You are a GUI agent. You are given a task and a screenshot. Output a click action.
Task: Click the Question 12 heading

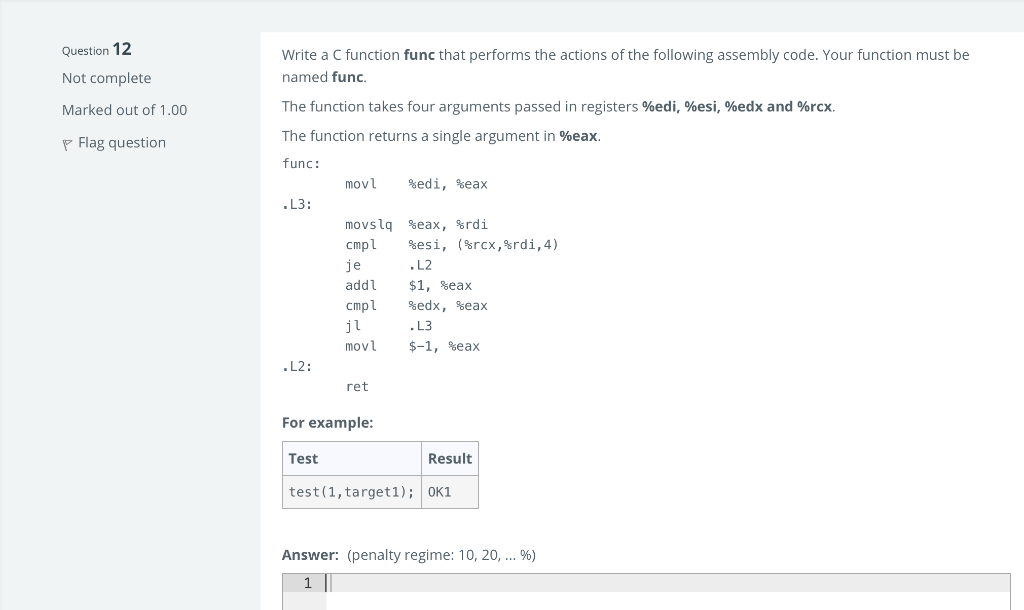coord(96,49)
